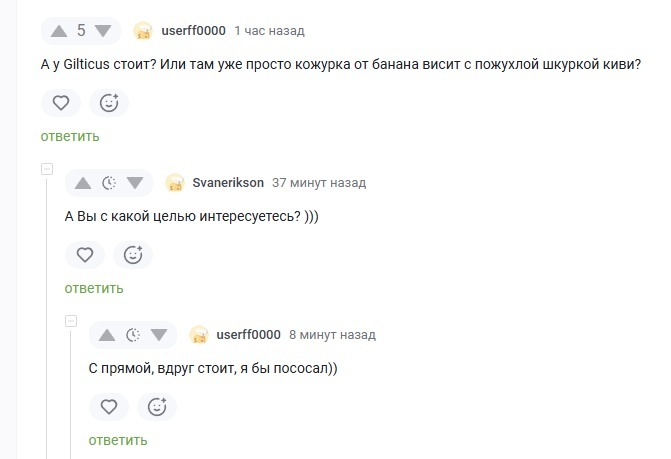Upvote the 8-minutes-ago userff0000 reply
Screen dimensions: 671x459
[x=107, y=335]
